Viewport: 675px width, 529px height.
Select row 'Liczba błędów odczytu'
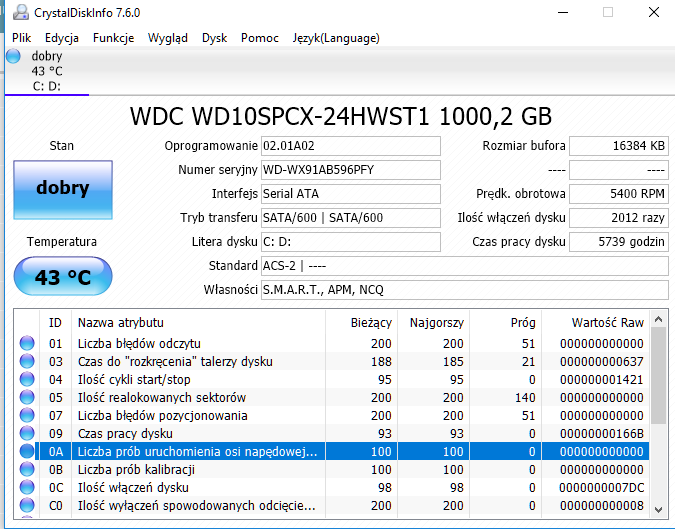coord(331,343)
